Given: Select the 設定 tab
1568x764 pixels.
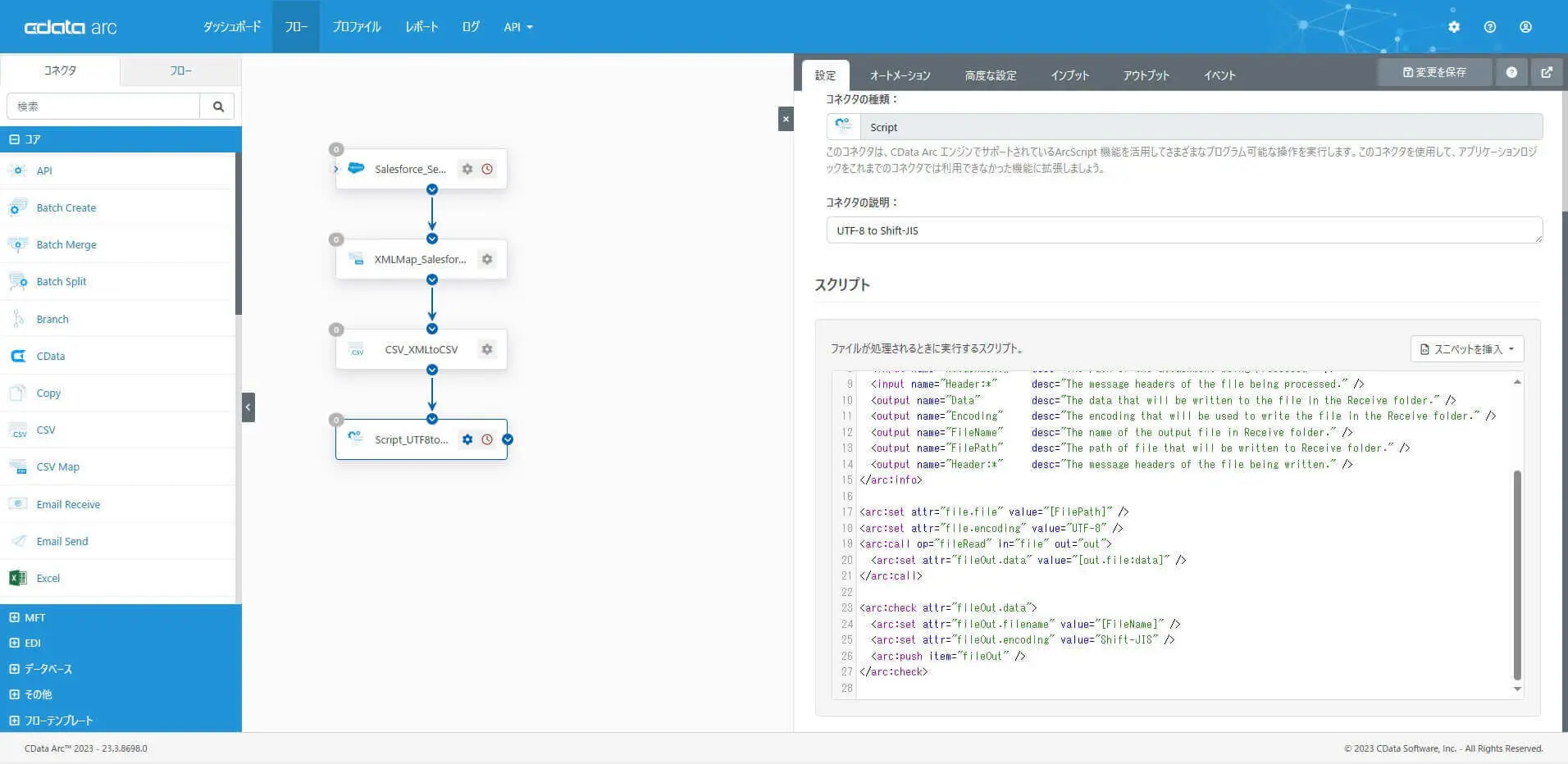Looking at the screenshot, I should (825, 75).
